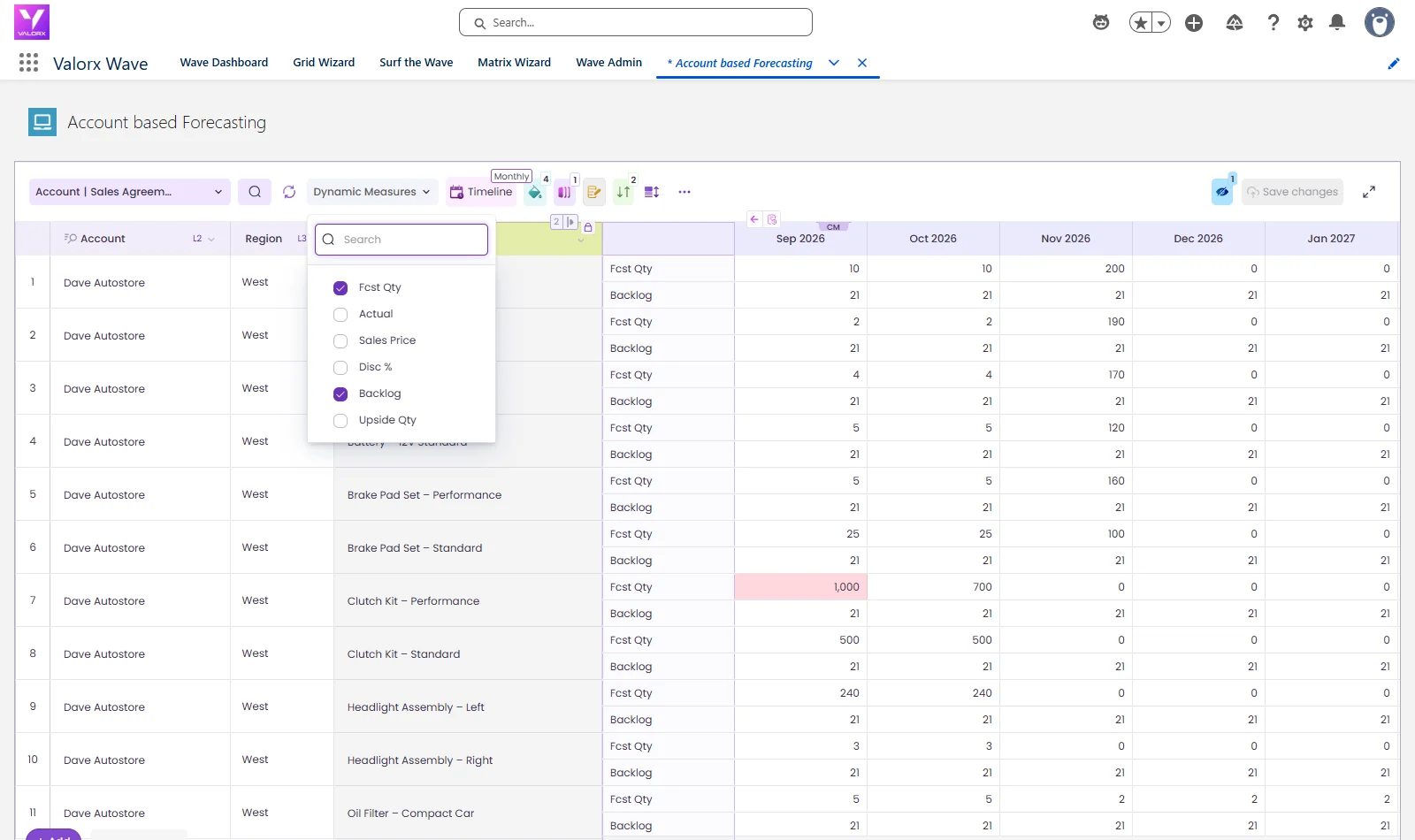Click the Valorx logo
The height and width of the screenshot is (840, 1415).
pyautogui.click(x=32, y=22)
